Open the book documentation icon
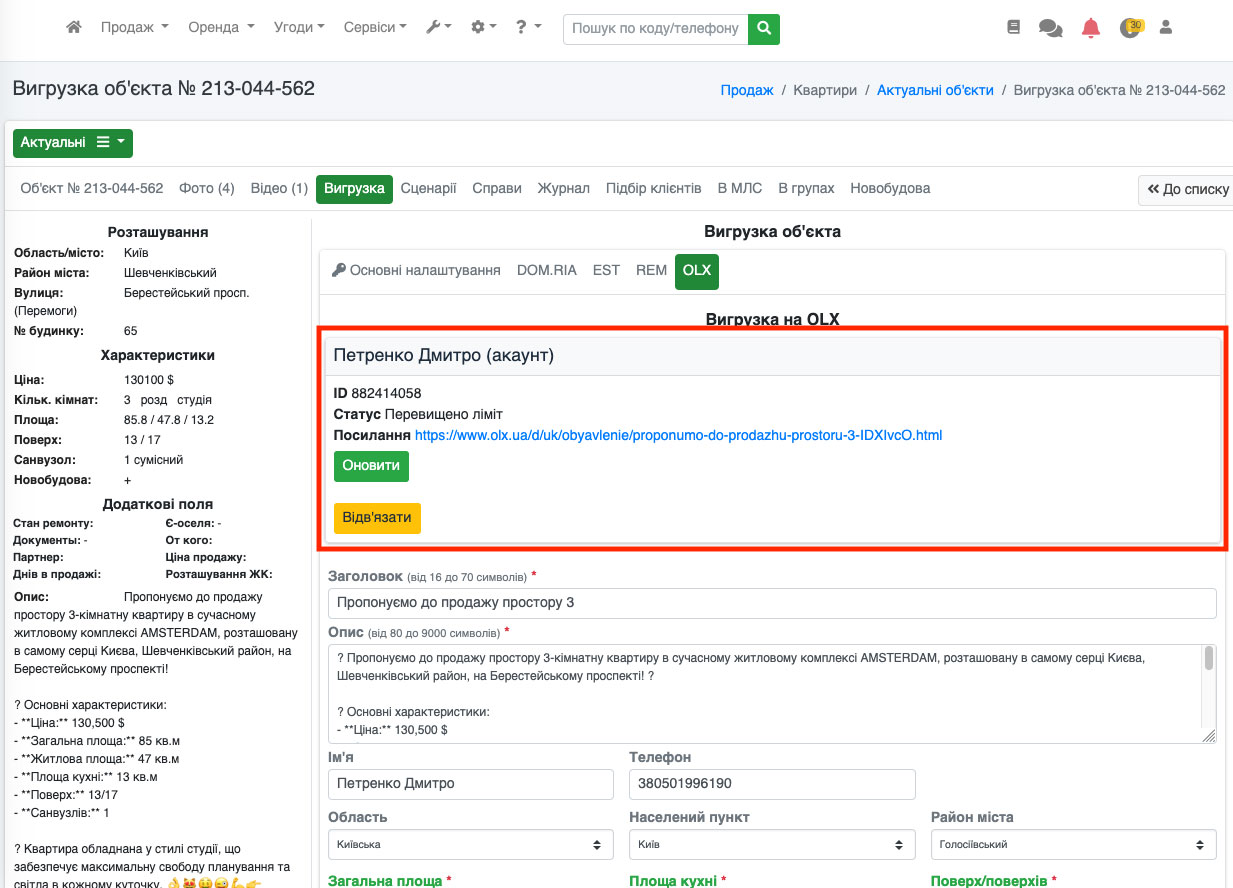 [x=1013, y=29]
